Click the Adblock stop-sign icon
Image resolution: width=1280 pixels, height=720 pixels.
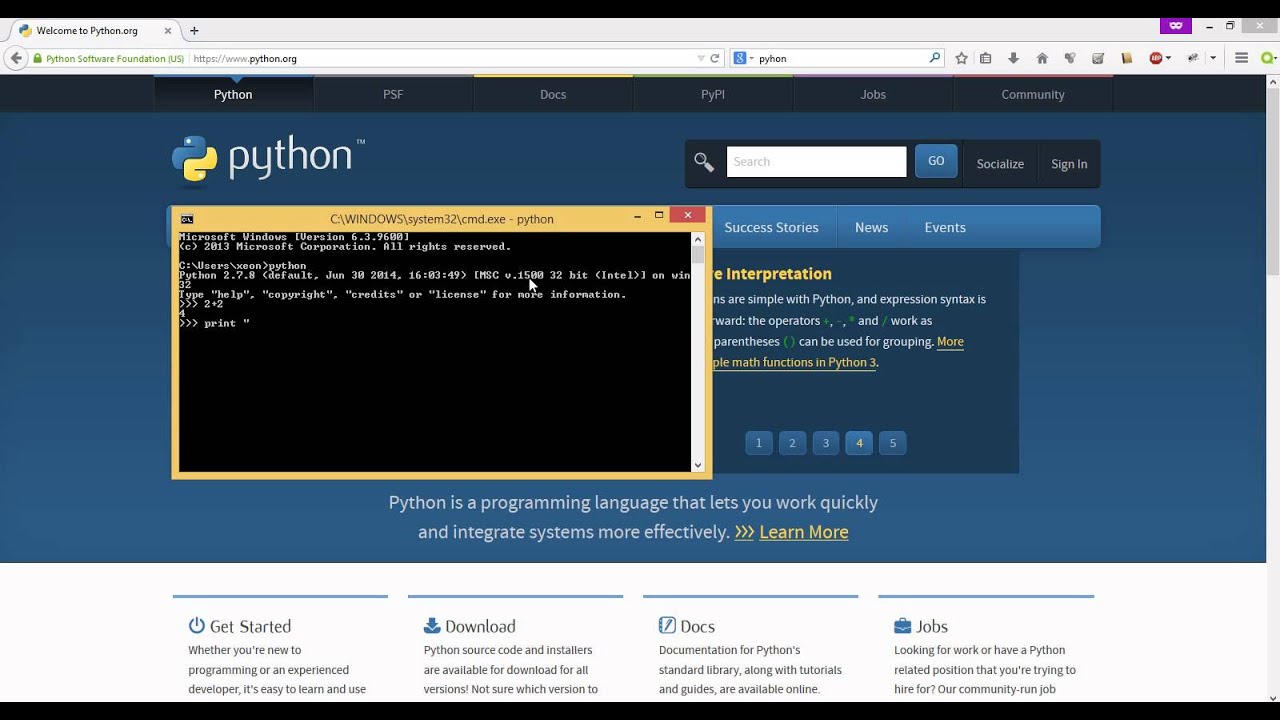[x=1156, y=58]
